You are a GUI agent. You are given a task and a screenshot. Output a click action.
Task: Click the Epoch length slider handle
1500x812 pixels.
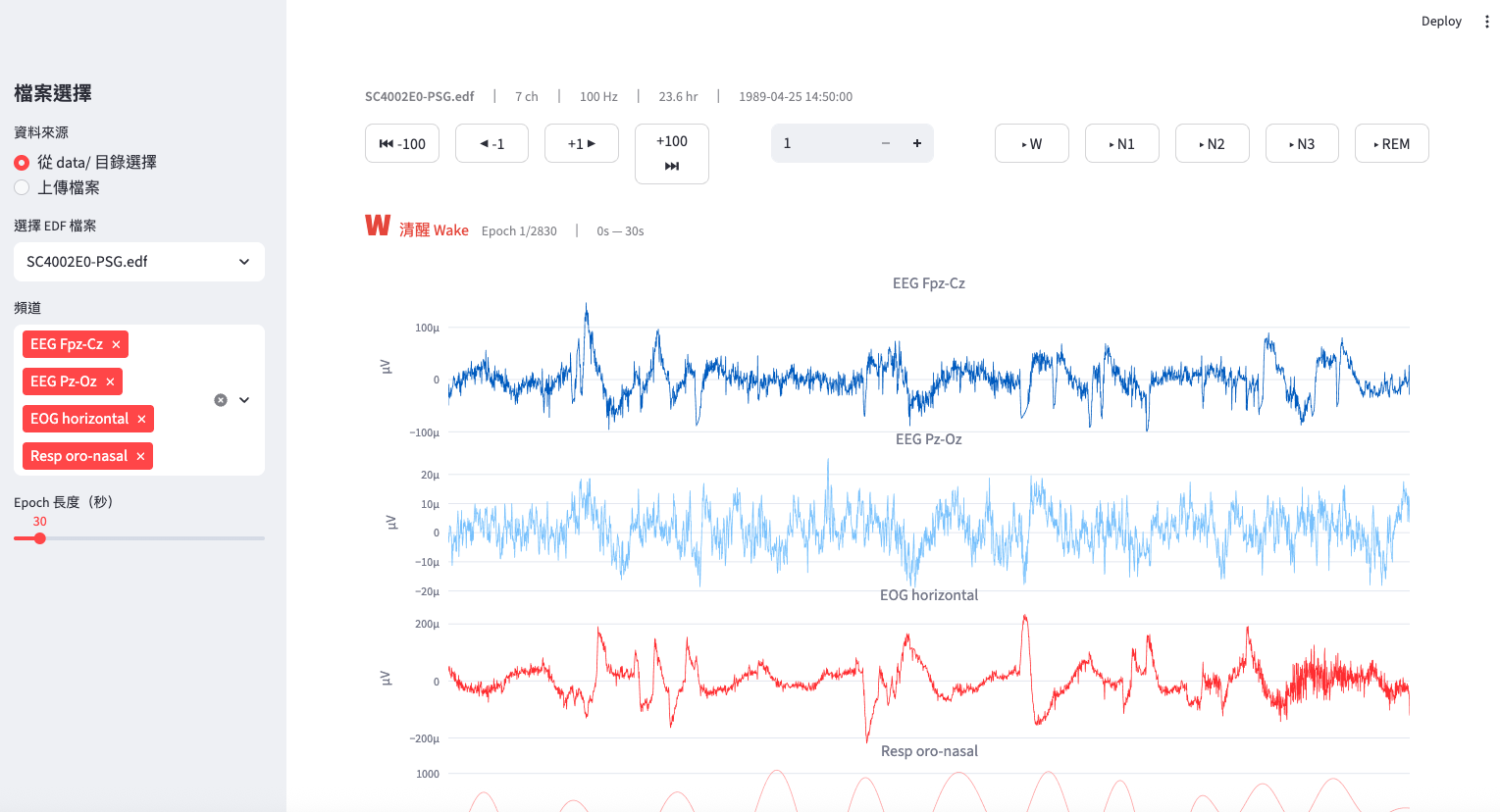tap(39, 538)
